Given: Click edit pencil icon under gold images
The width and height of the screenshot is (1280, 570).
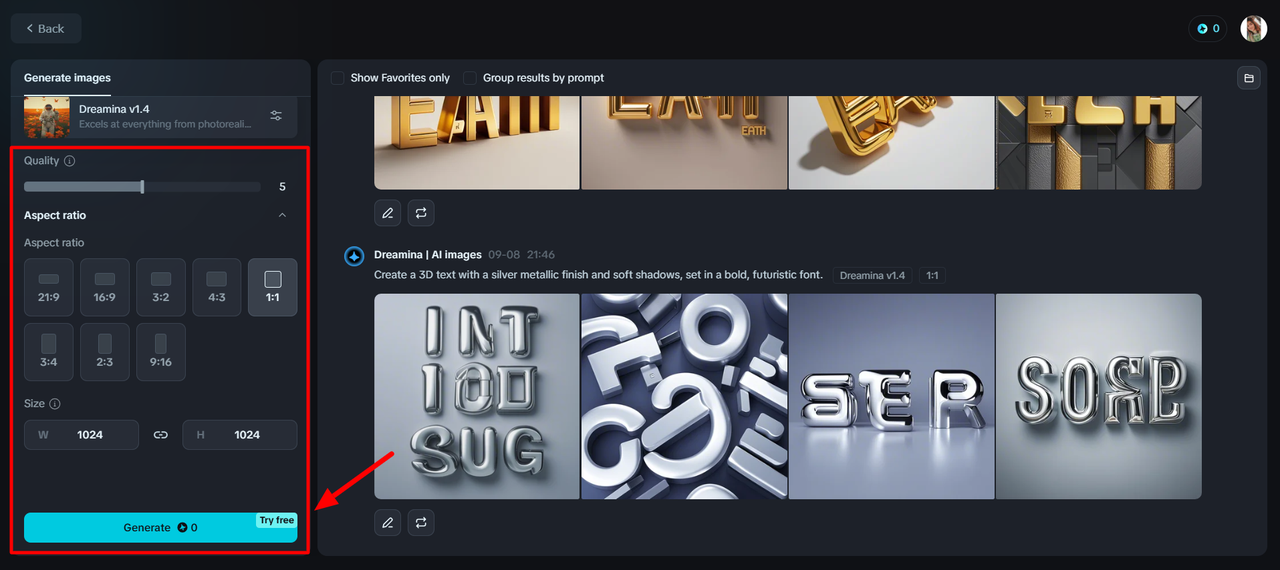Looking at the screenshot, I should point(388,213).
